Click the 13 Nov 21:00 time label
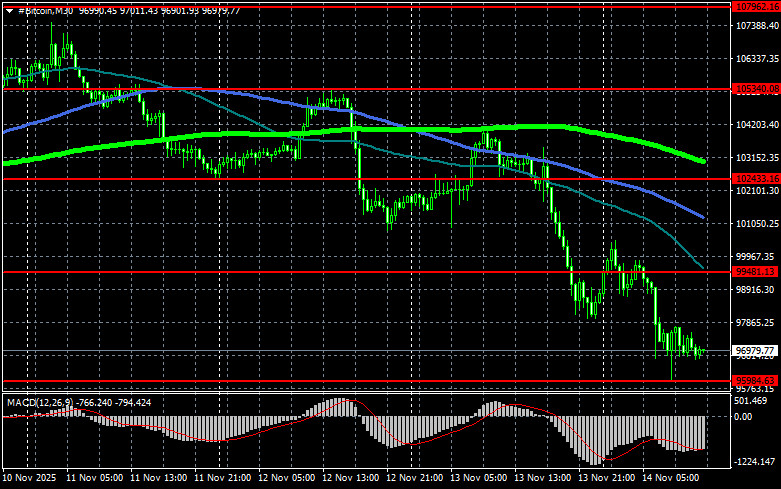This screenshot has width=781, height=489. [608, 478]
